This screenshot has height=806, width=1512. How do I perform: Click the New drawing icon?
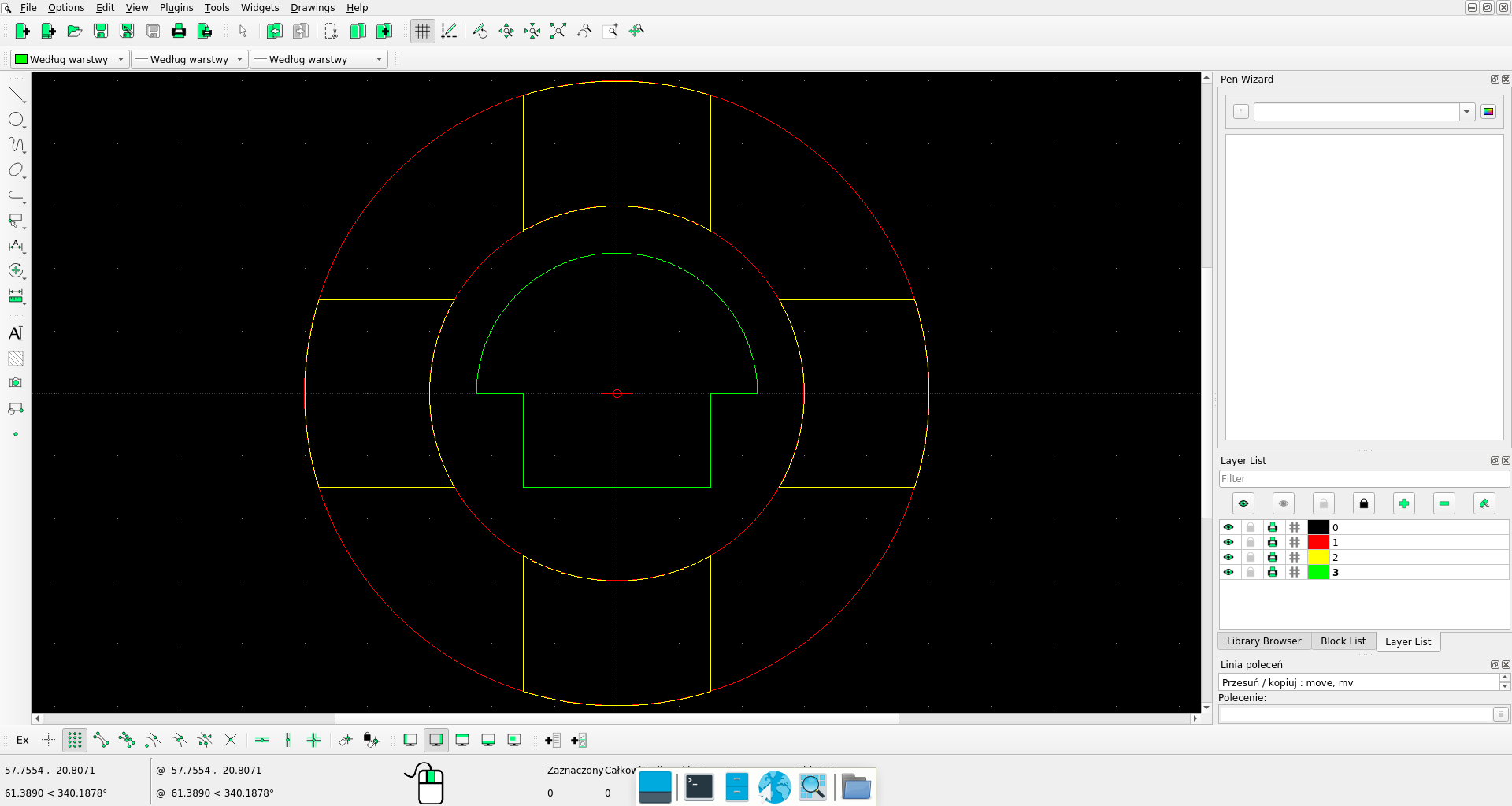point(22,31)
